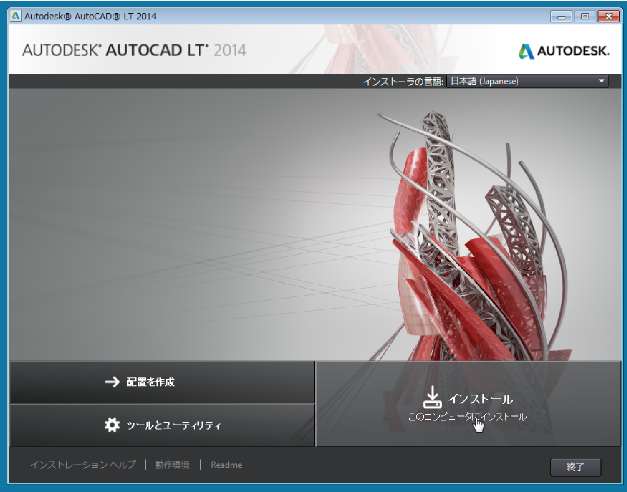
Task: Click the このコンピュータにインストール subtitle text
Action: coord(467,417)
